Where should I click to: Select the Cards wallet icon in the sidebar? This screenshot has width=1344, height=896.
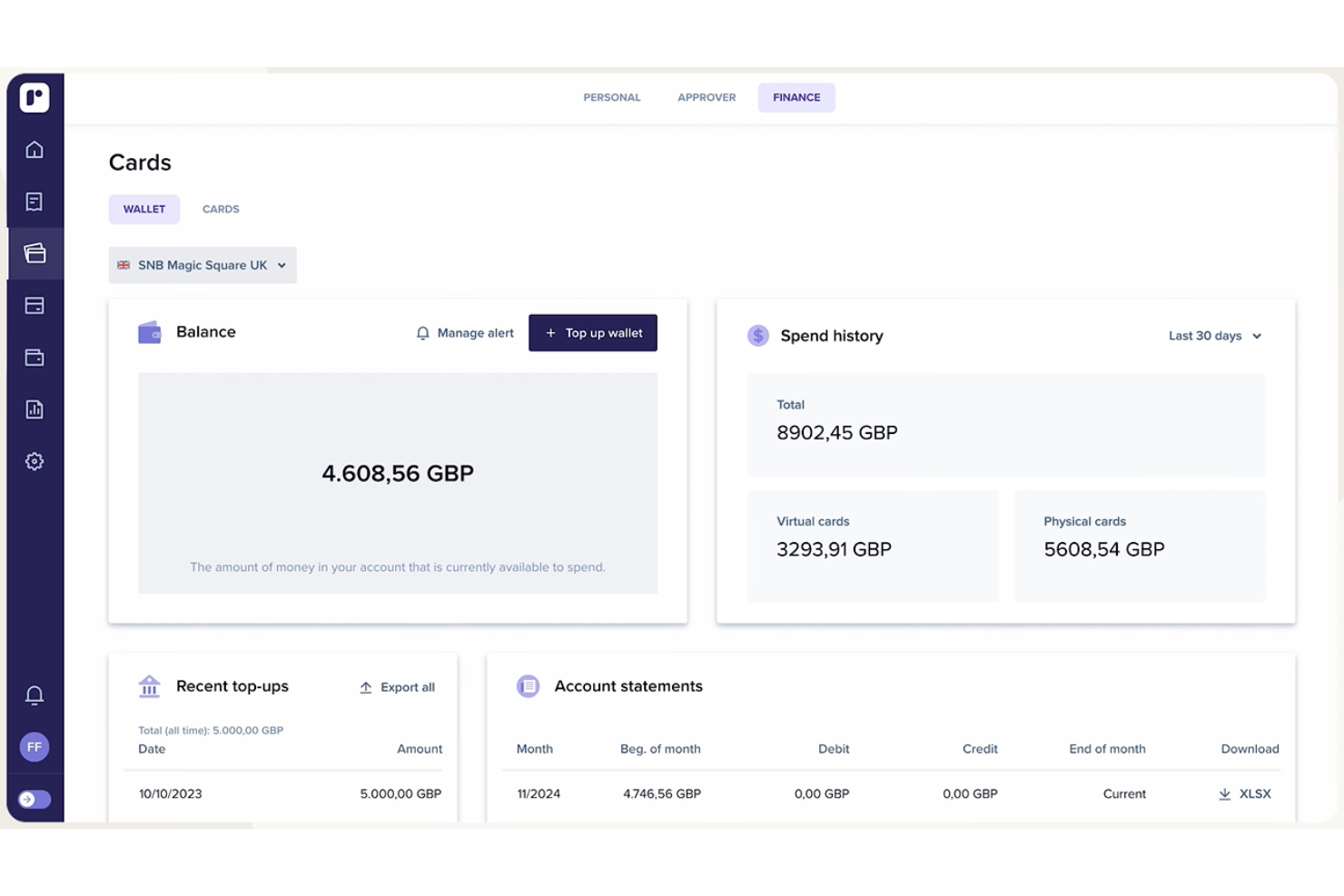(35, 253)
